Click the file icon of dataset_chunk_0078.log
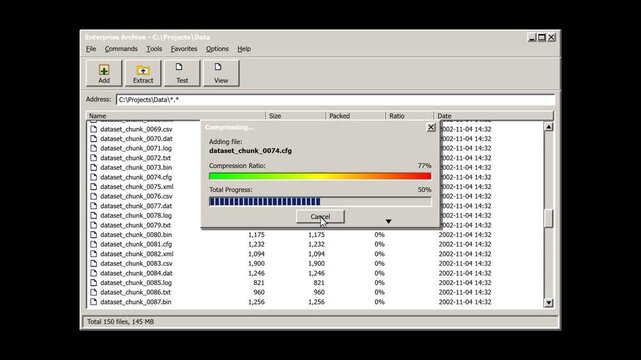 click(94, 215)
